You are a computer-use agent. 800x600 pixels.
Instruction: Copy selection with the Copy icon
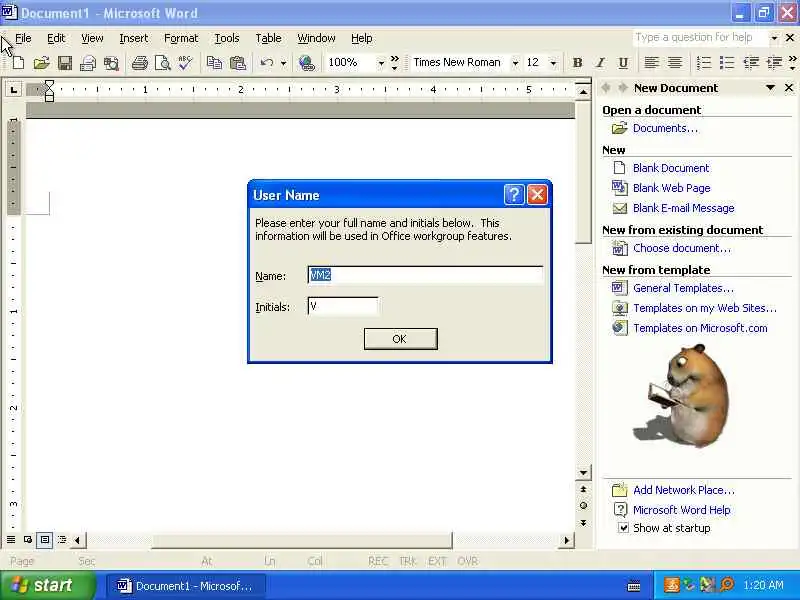(214, 63)
